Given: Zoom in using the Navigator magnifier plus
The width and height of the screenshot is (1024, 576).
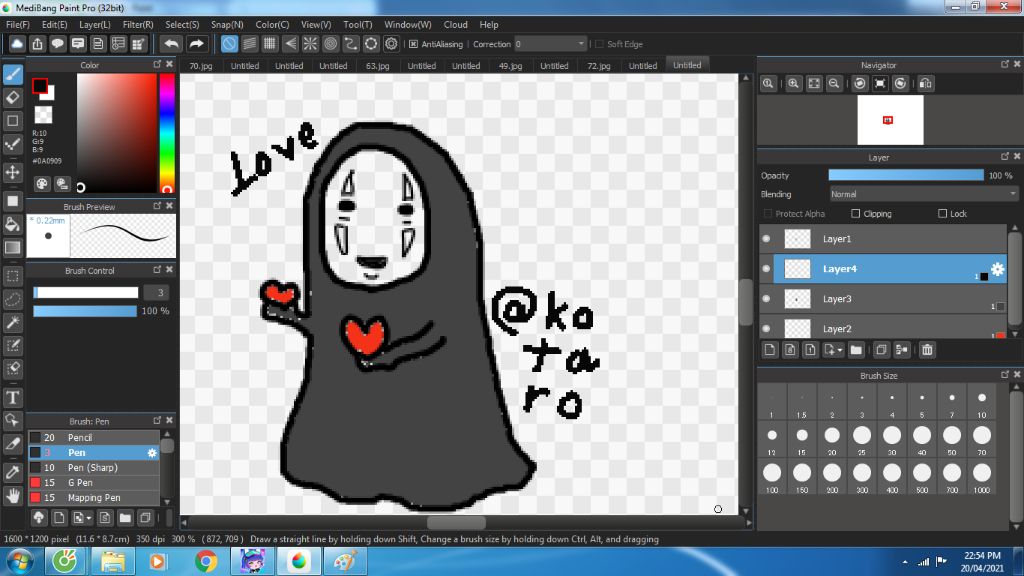Looking at the screenshot, I should 793,84.
